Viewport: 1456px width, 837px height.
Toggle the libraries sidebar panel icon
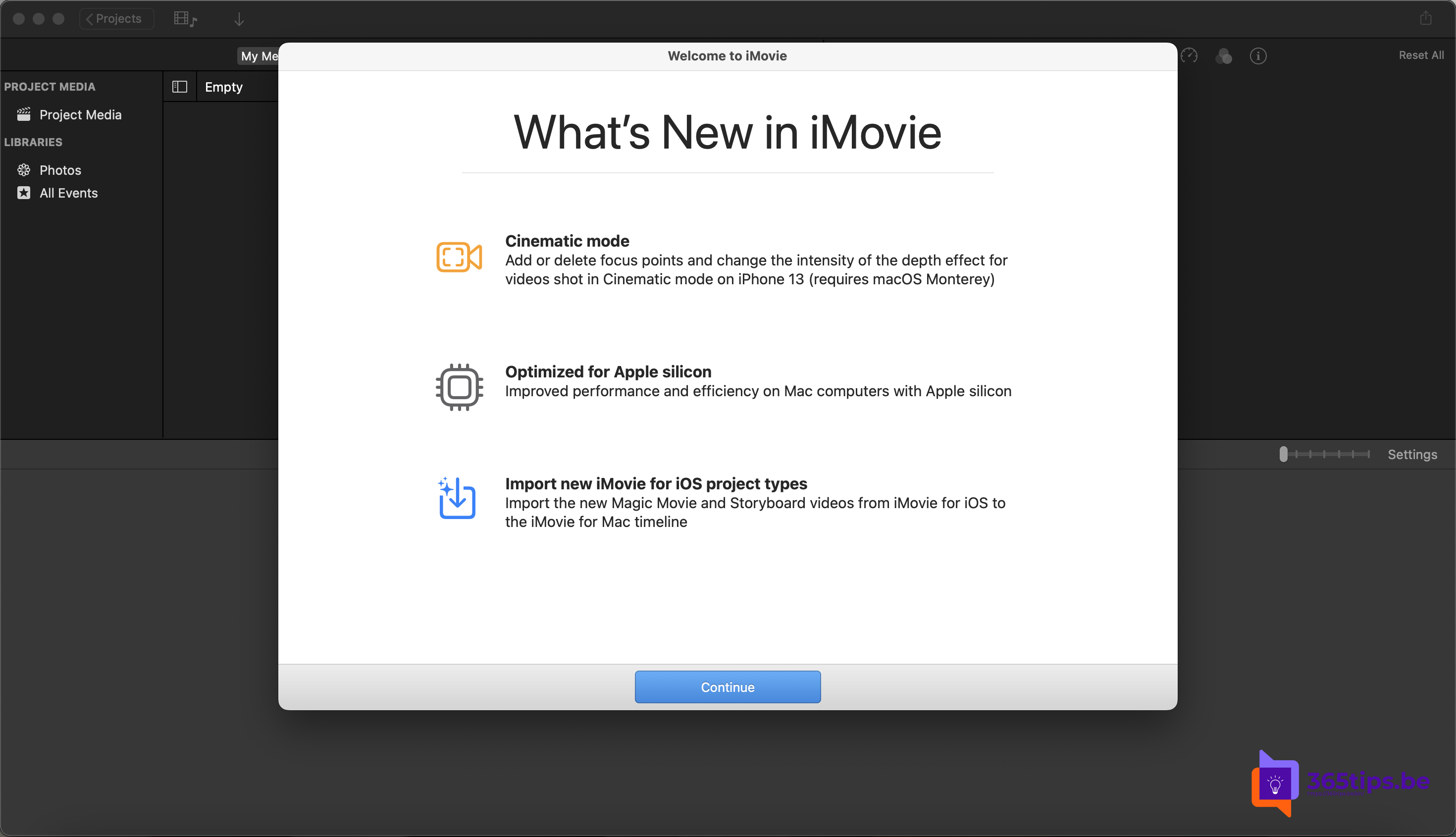pos(180,87)
